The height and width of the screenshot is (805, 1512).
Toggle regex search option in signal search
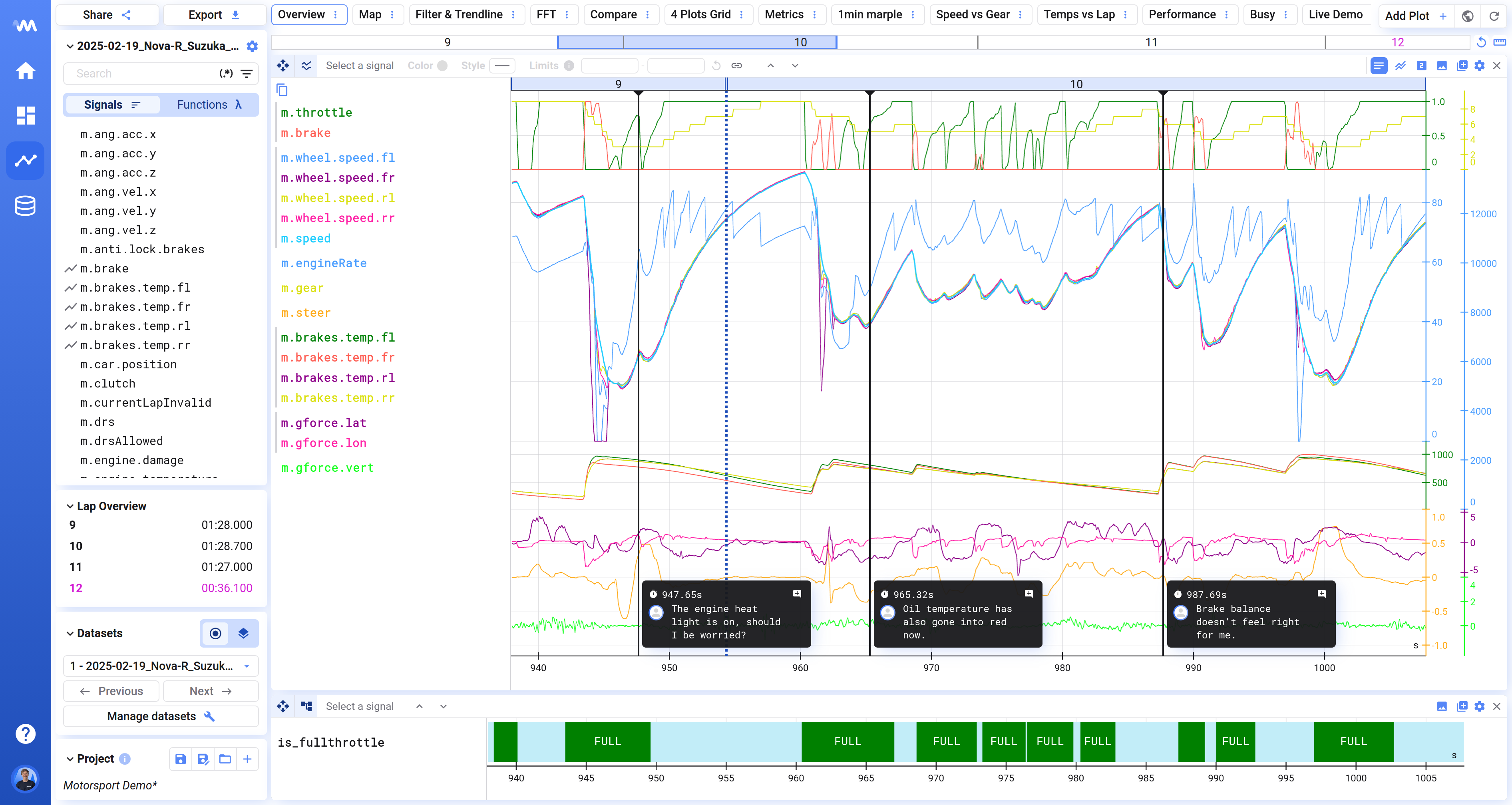coord(226,74)
